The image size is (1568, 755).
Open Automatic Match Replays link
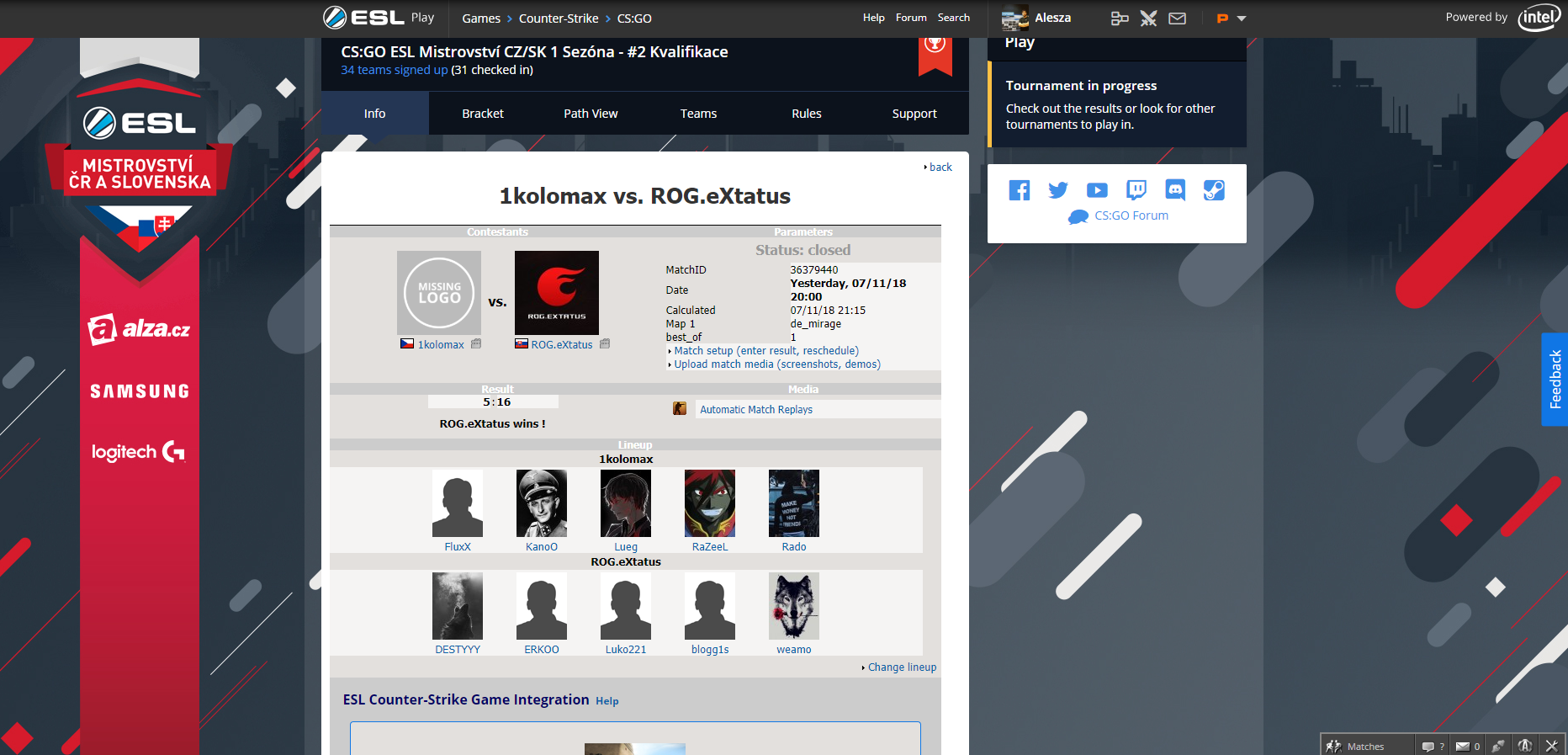[x=756, y=410]
